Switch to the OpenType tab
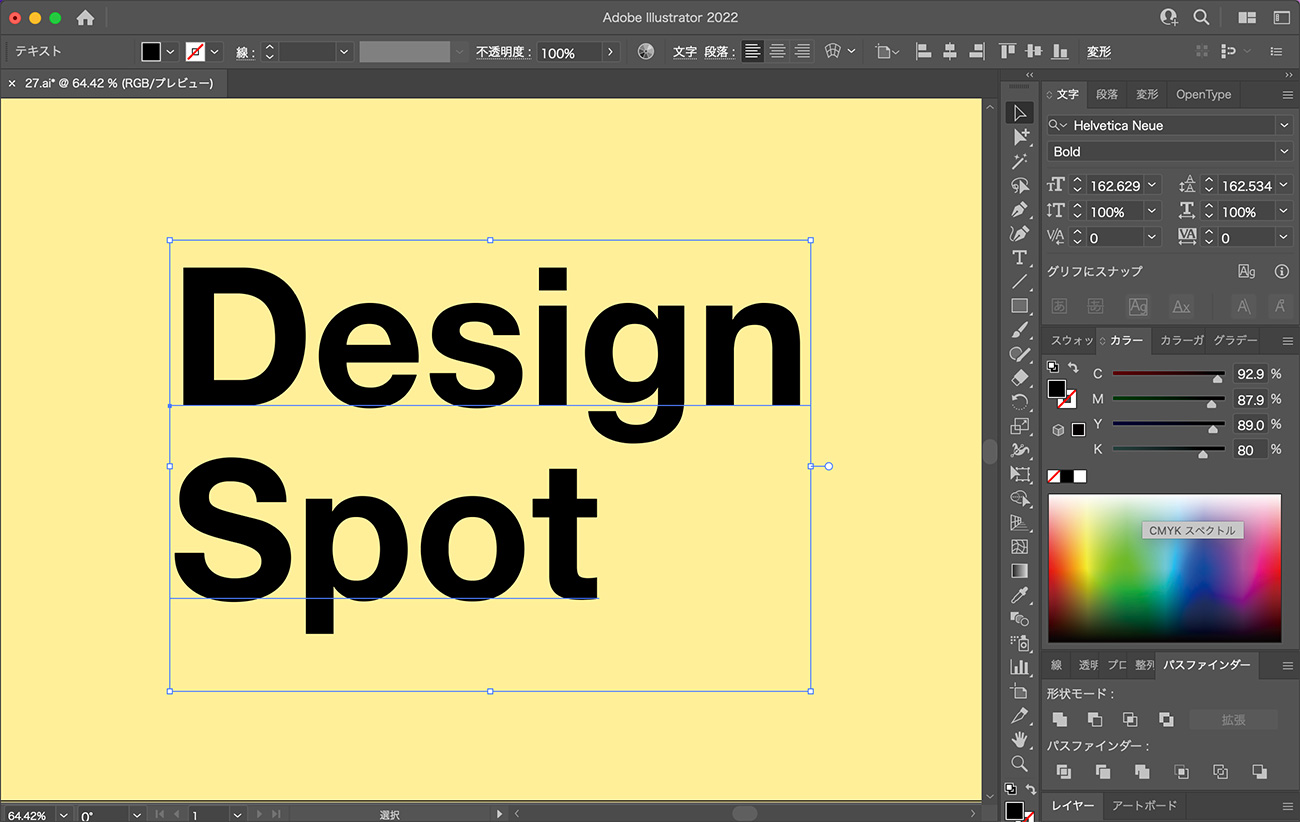This screenshot has width=1300, height=822. coord(1203,94)
